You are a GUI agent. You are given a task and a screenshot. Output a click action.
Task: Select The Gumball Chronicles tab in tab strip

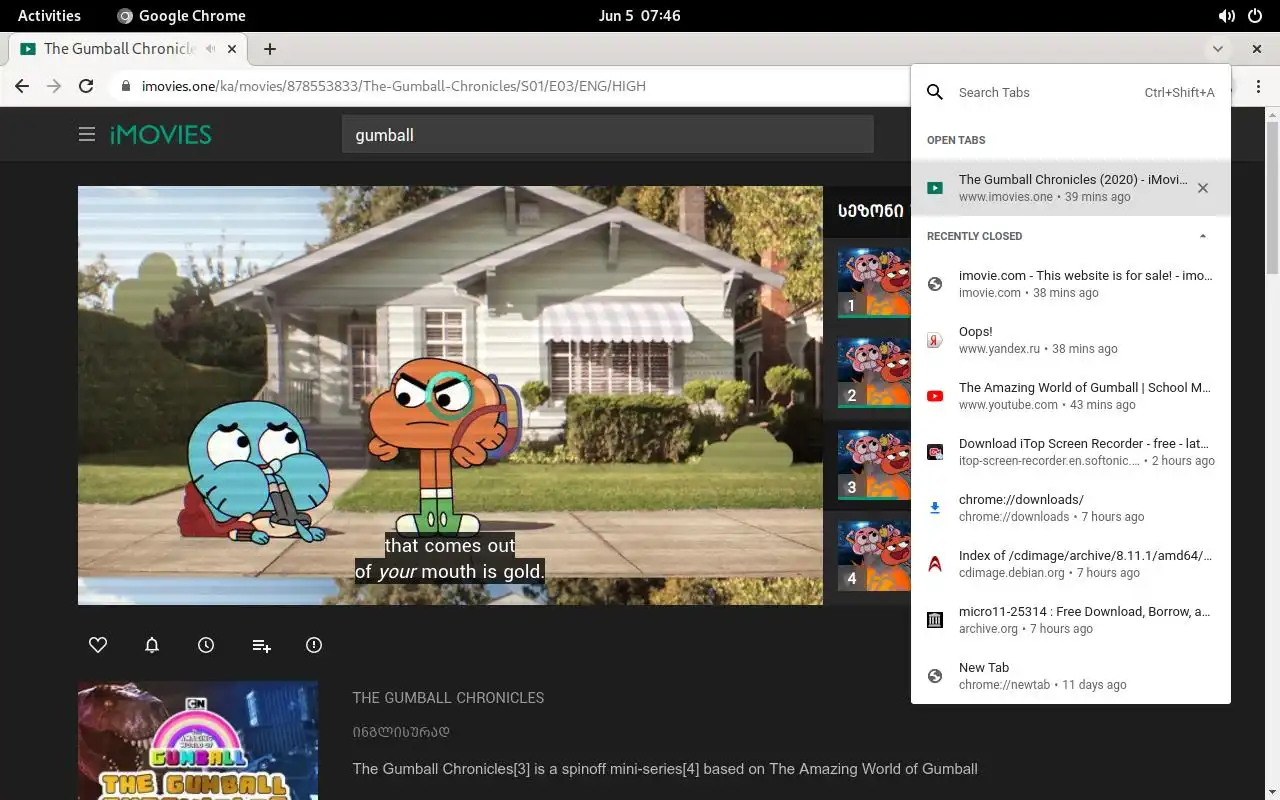[128, 48]
